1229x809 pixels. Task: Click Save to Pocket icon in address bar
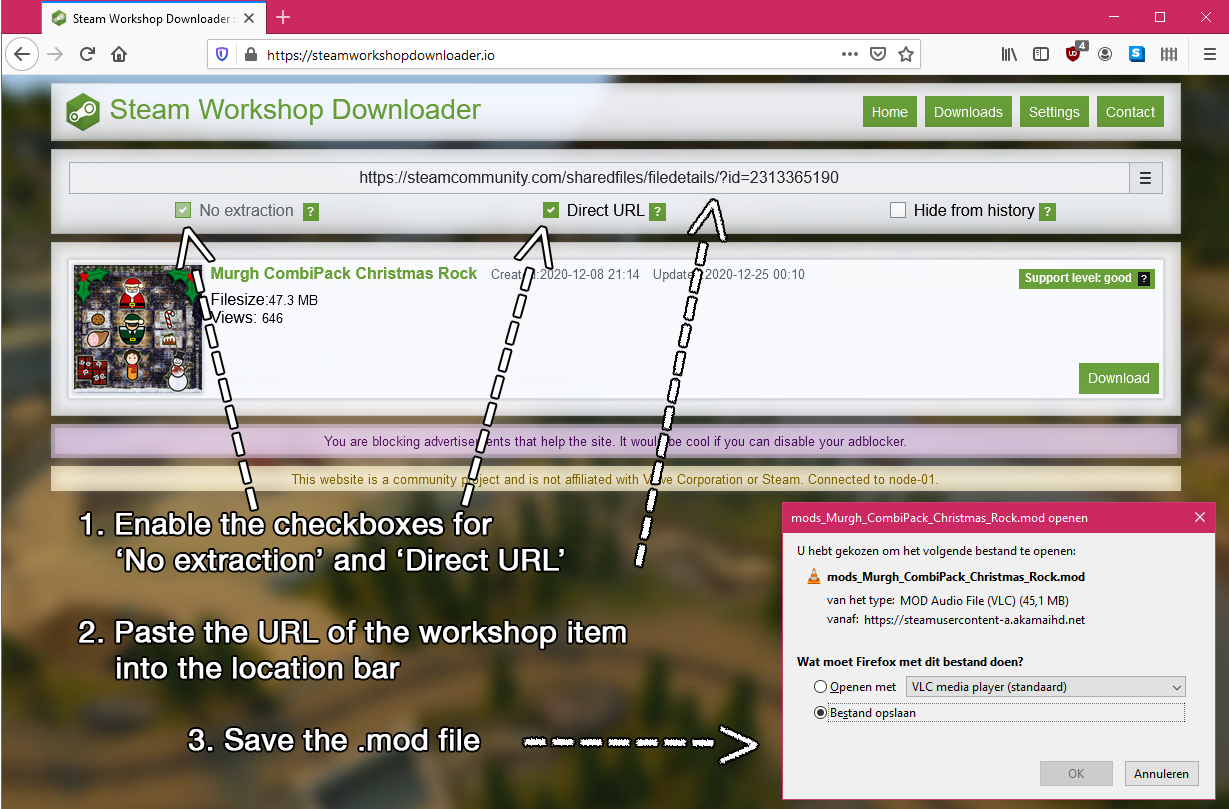tap(878, 55)
